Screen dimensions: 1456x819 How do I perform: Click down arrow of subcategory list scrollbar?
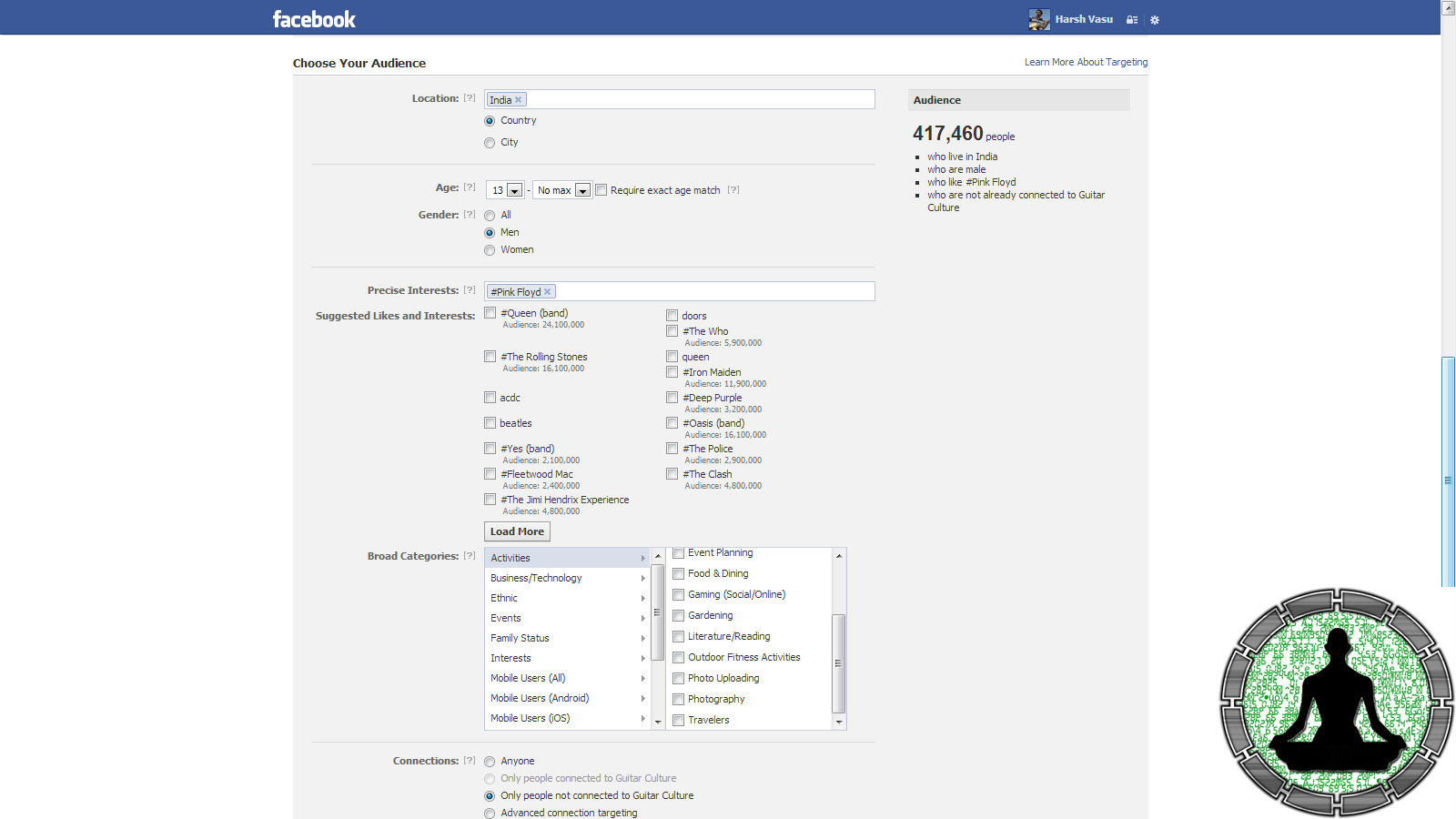click(839, 722)
